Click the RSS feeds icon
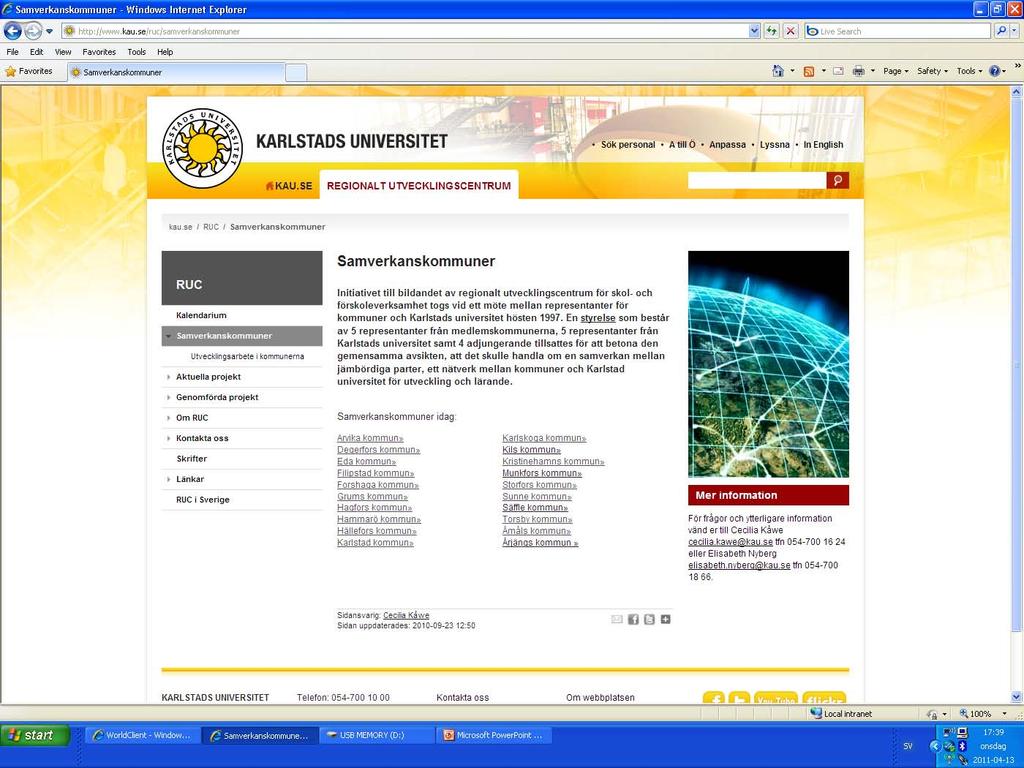 808,71
